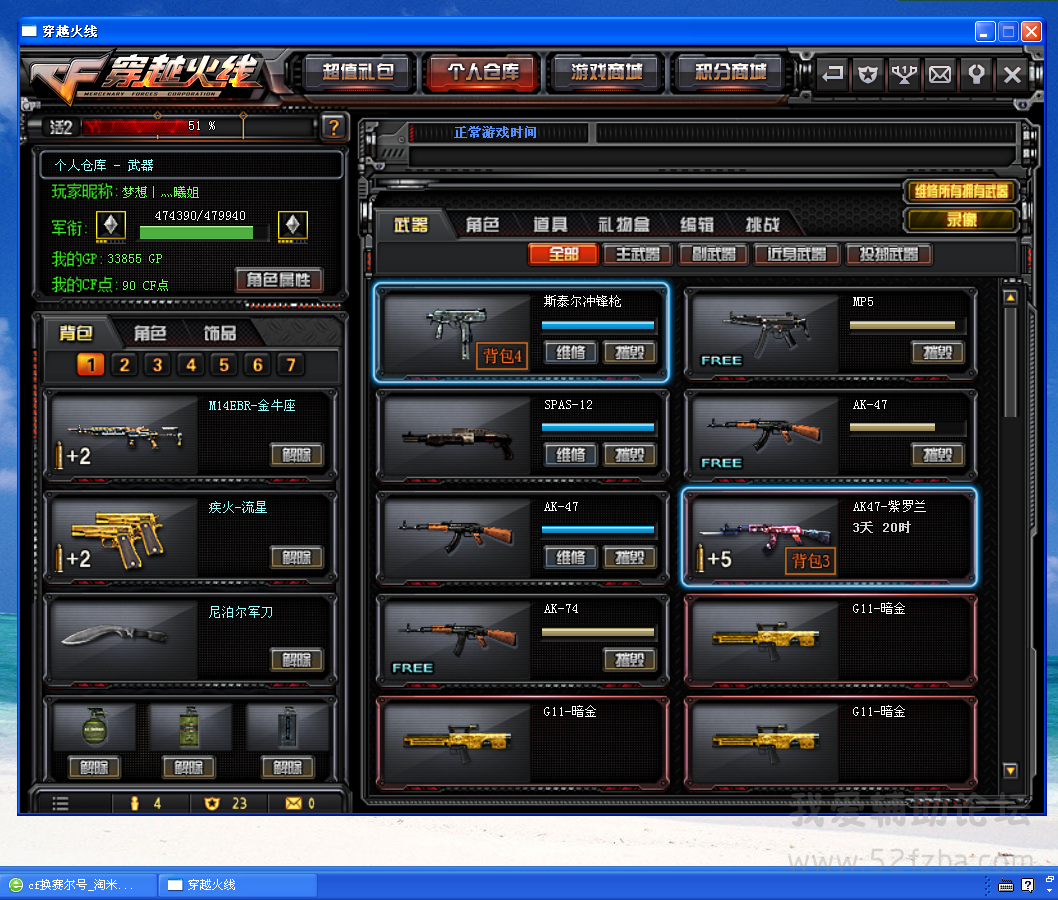Click 摧毁 for MP5
Viewport: 1058px width, 900px height.
coord(938,352)
